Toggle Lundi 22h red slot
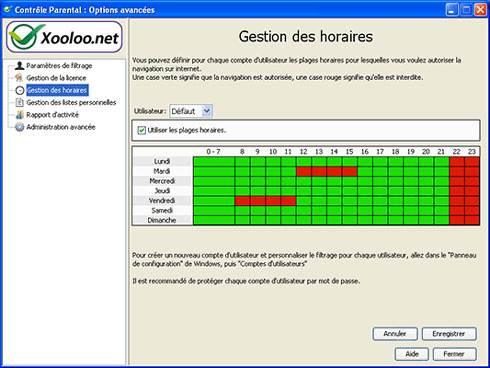 coord(457,162)
